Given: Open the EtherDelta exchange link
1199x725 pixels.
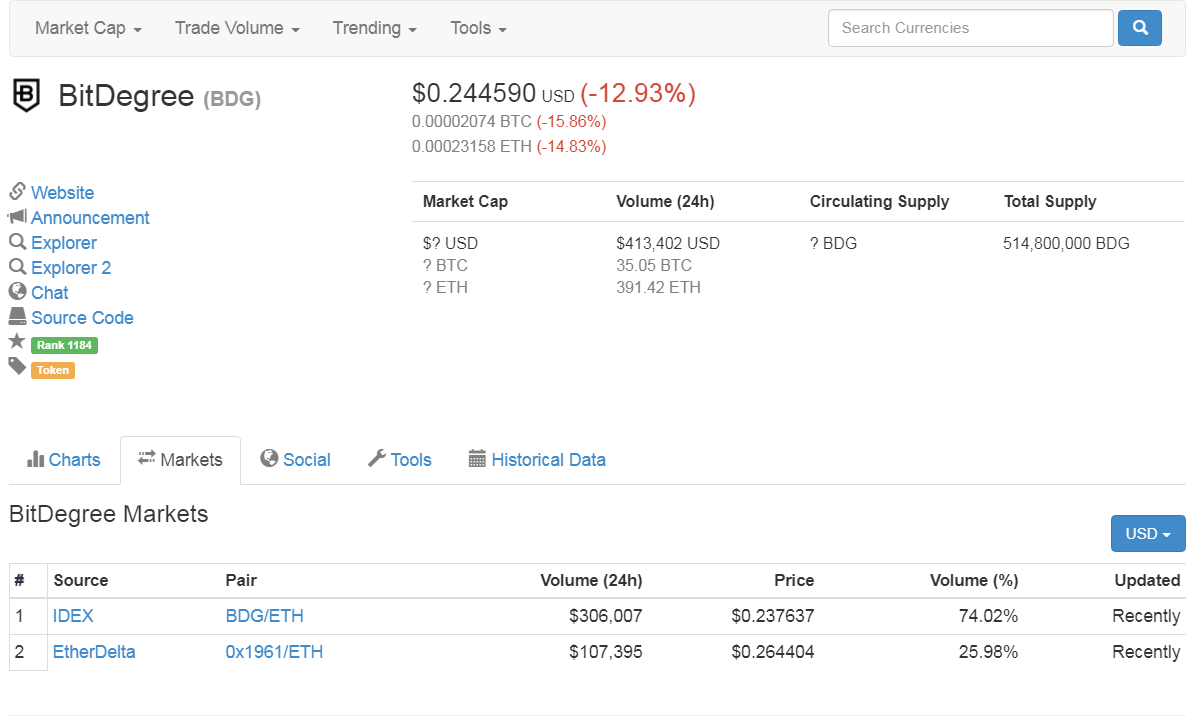Looking at the screenshot, I should [94, 652].
